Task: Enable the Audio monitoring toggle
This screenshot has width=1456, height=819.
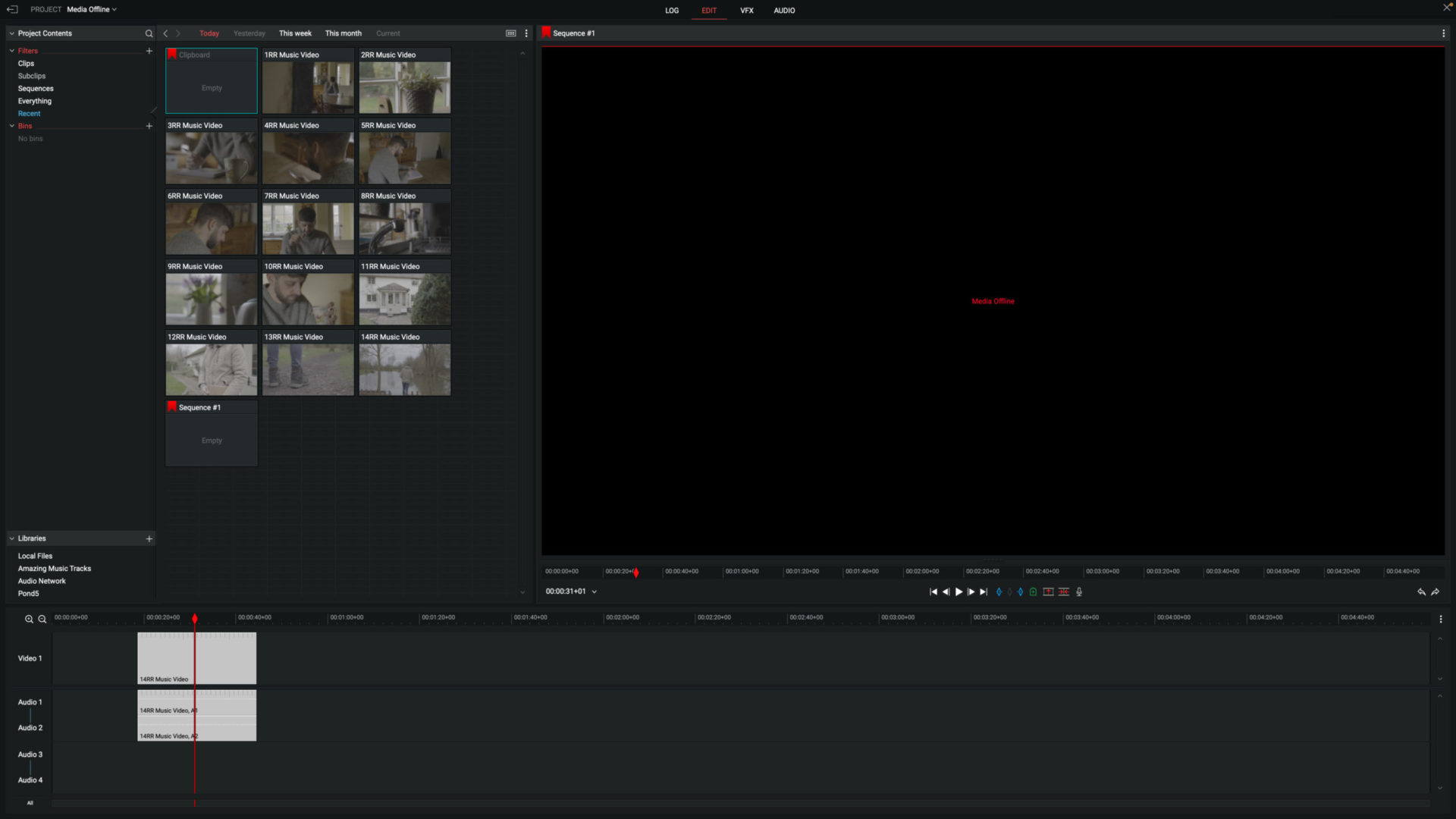Action: click(x=1079, y=591)
